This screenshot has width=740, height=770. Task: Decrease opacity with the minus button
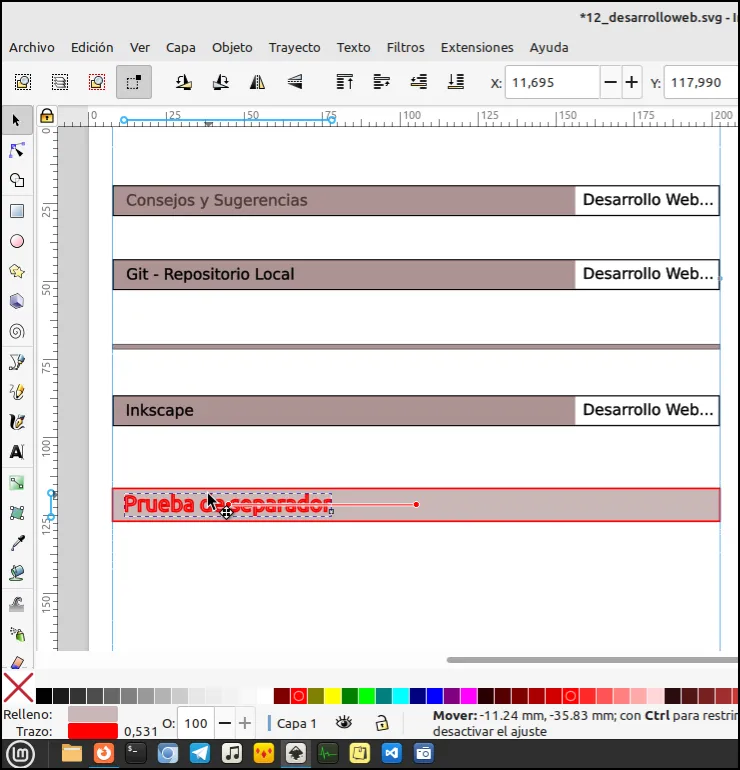pyautogui.click(x=224, y=723)
